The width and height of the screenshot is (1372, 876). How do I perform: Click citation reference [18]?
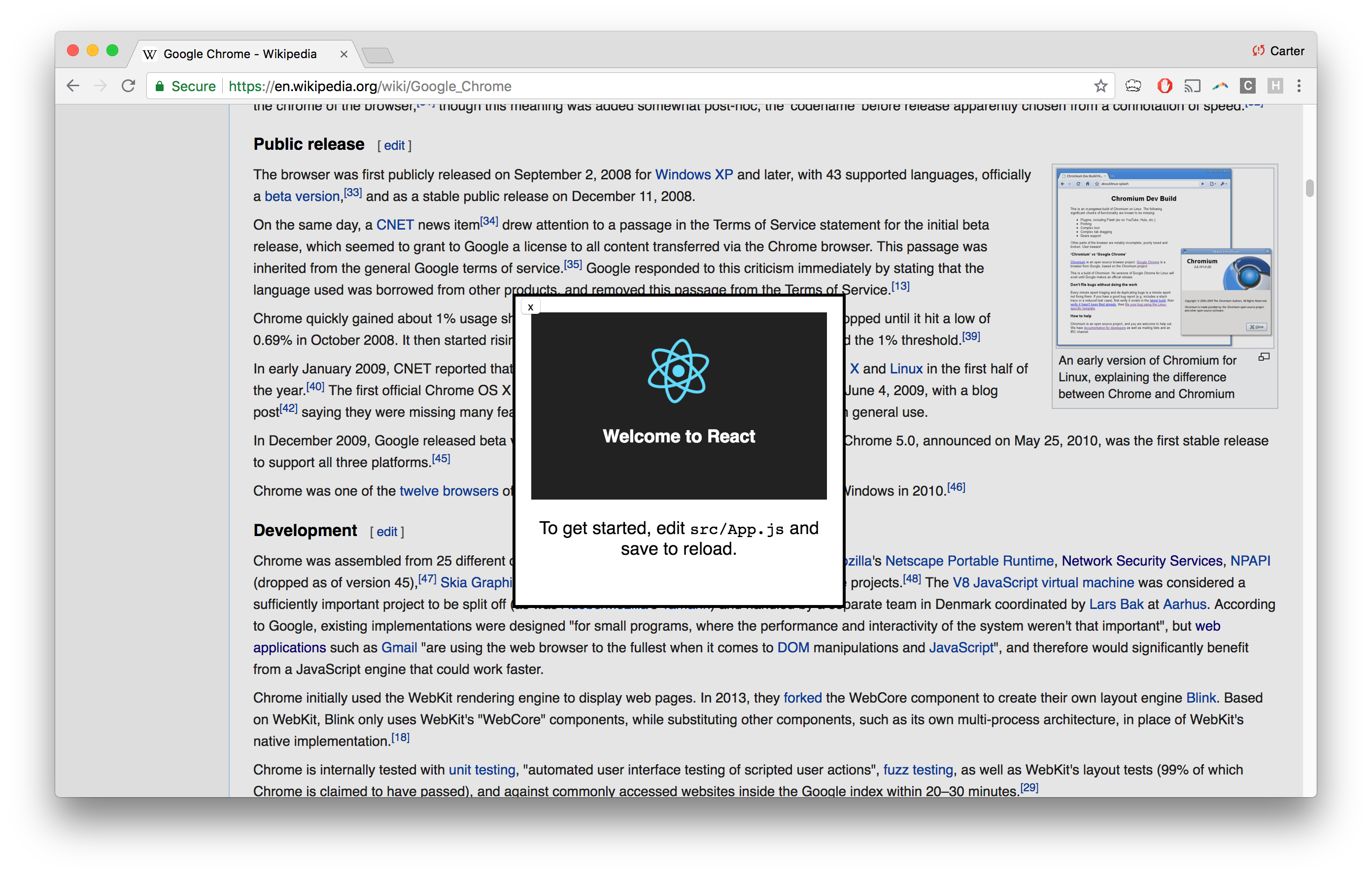[x=401, y=737]
